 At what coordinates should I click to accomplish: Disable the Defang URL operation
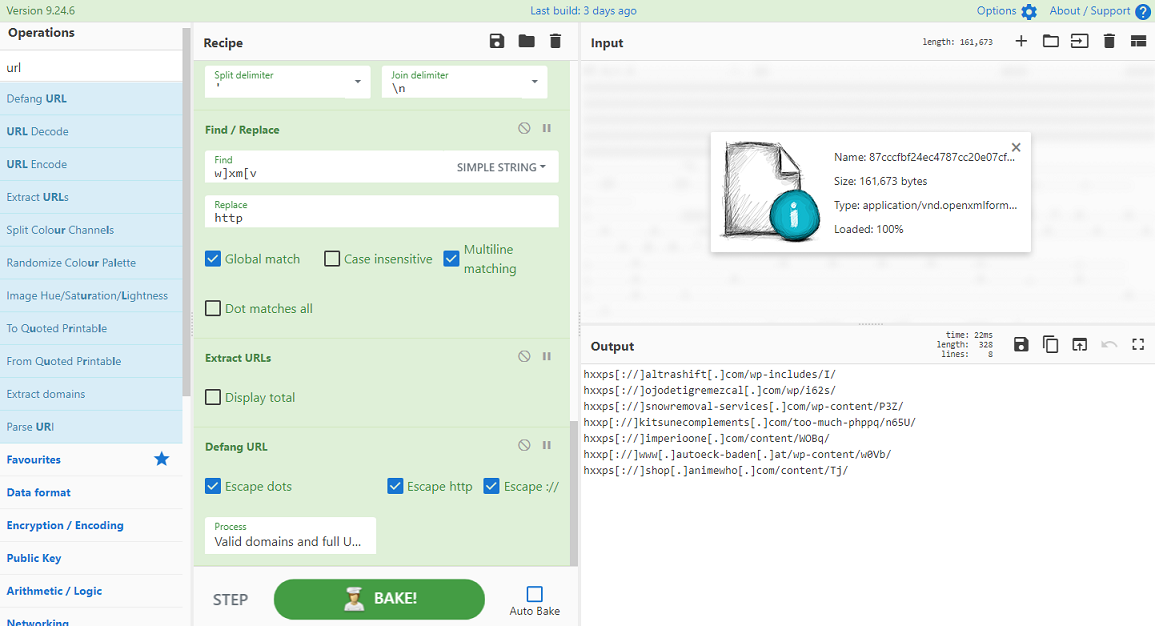[x=524, y=446]
